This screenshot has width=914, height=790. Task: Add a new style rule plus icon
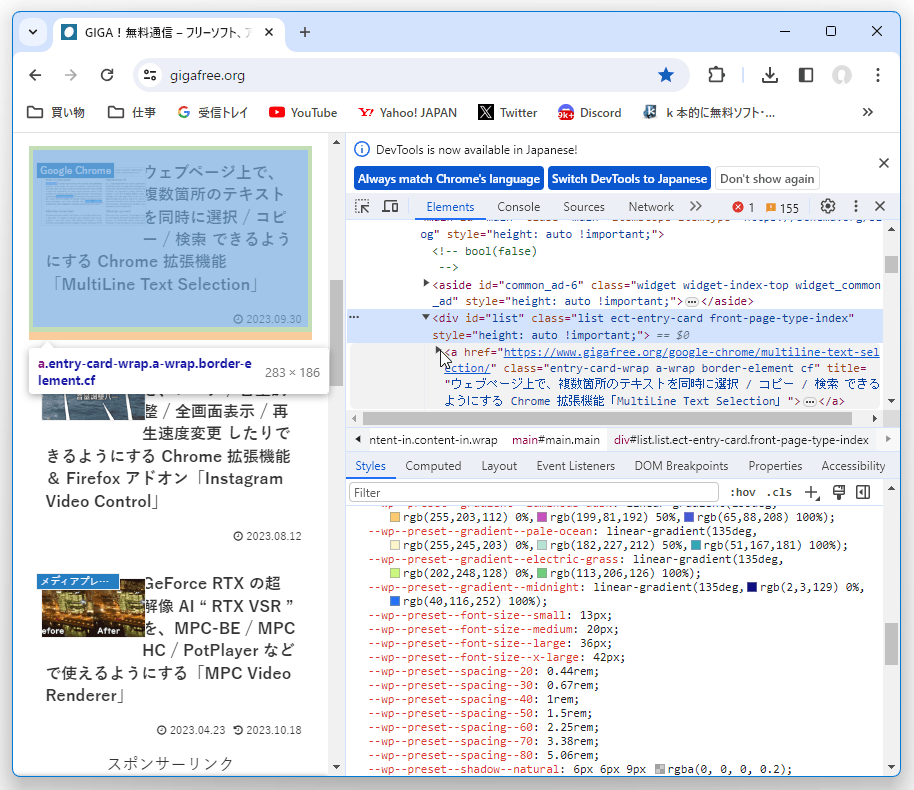811,493
